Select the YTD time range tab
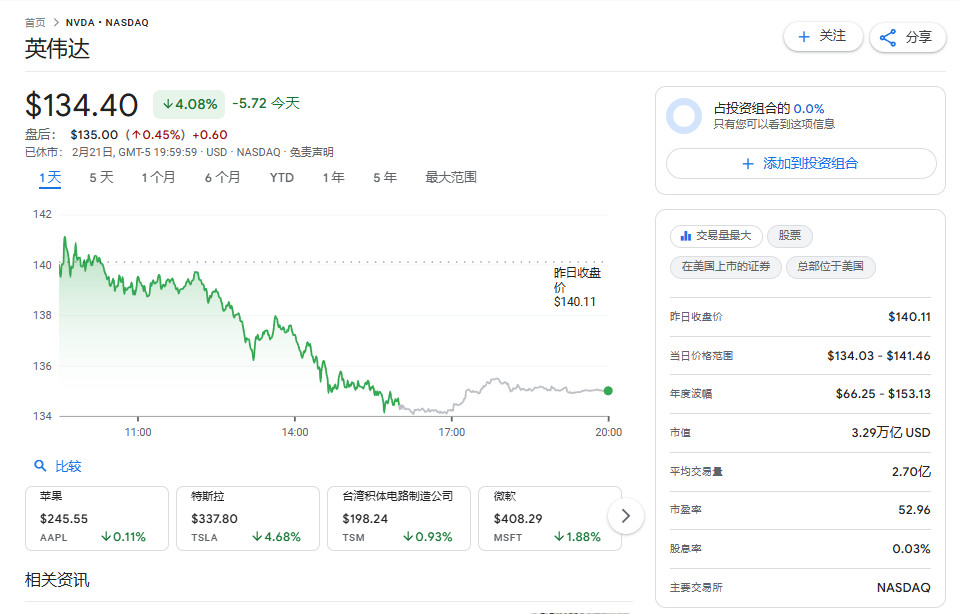Screen dimensions: 961x614 click(281, 178)
